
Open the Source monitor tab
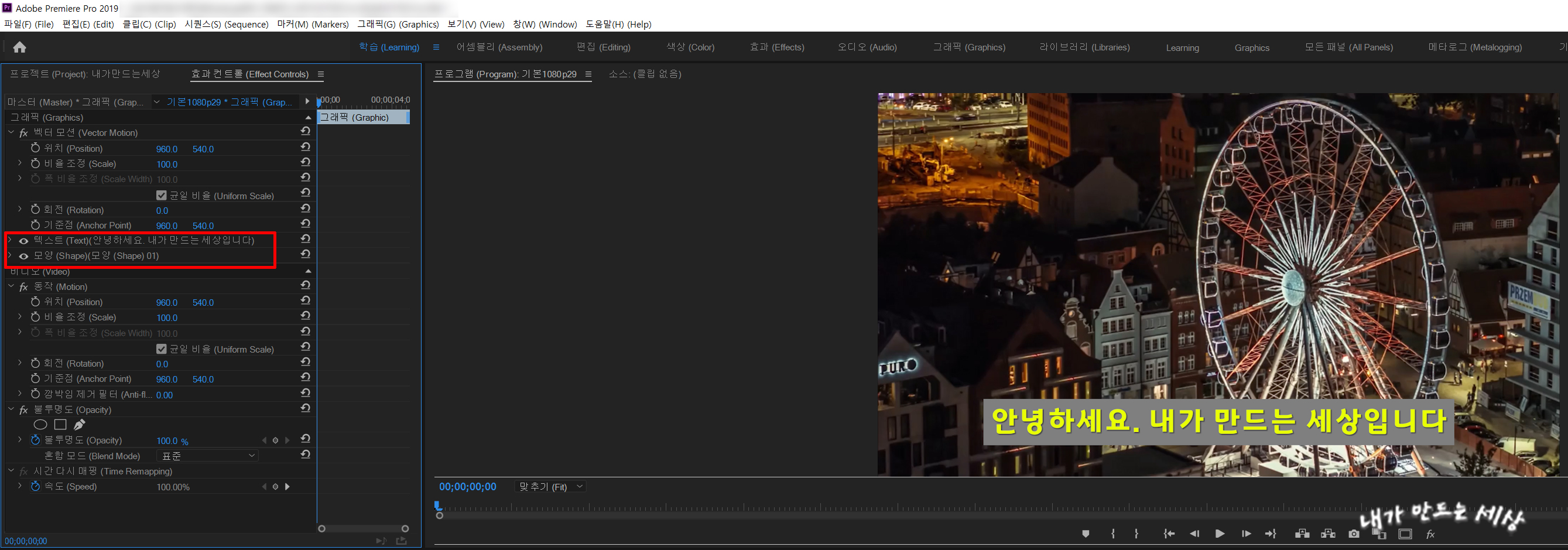[645, 74]
